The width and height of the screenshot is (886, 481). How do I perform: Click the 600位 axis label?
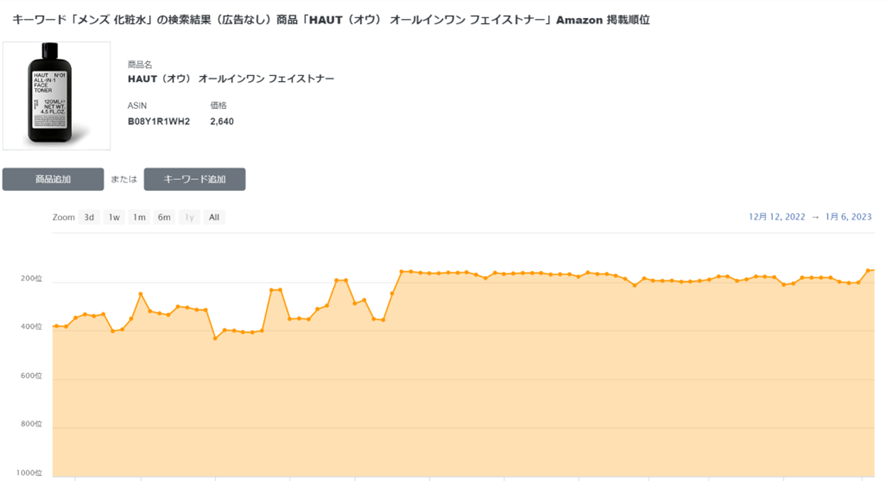(x=31, y=376)
